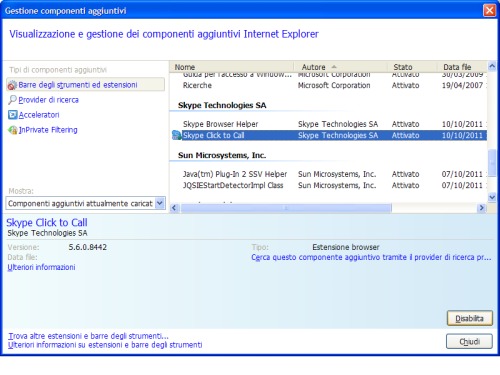Click the vertical scrollbar thumb
This screenshot has height=375, width=500.
coord(492,162)
